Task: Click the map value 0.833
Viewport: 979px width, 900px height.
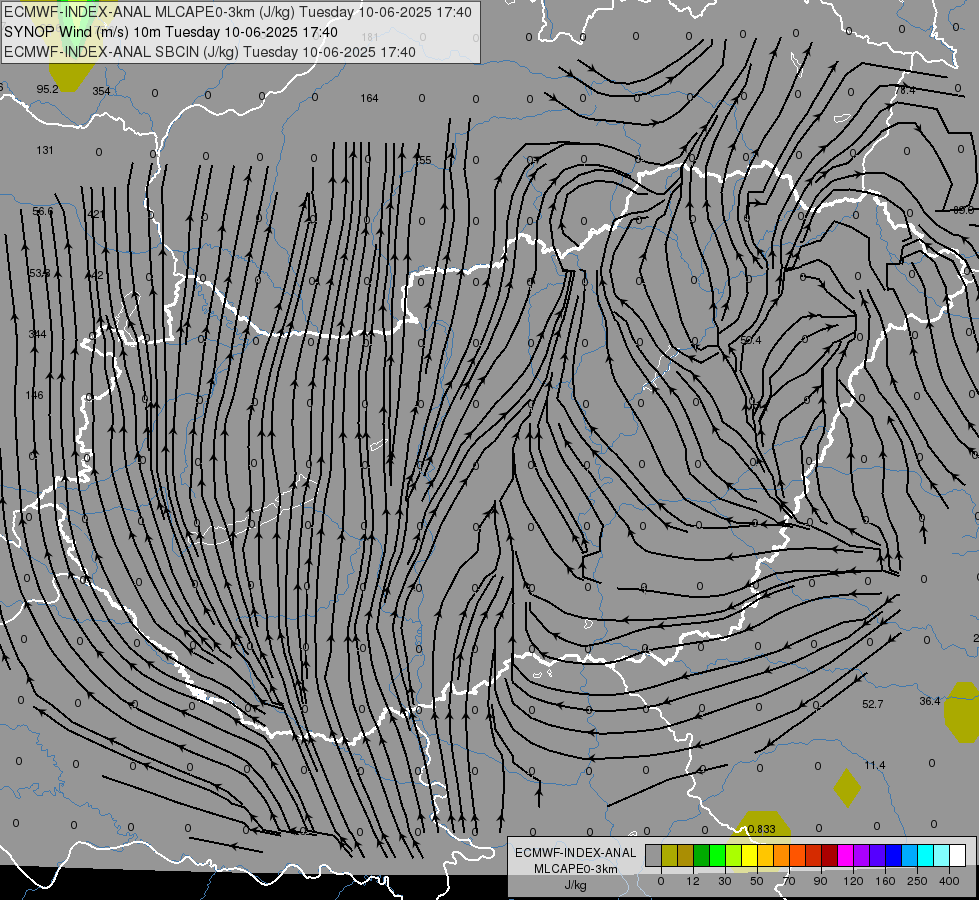Action: (x=761, y=829)
